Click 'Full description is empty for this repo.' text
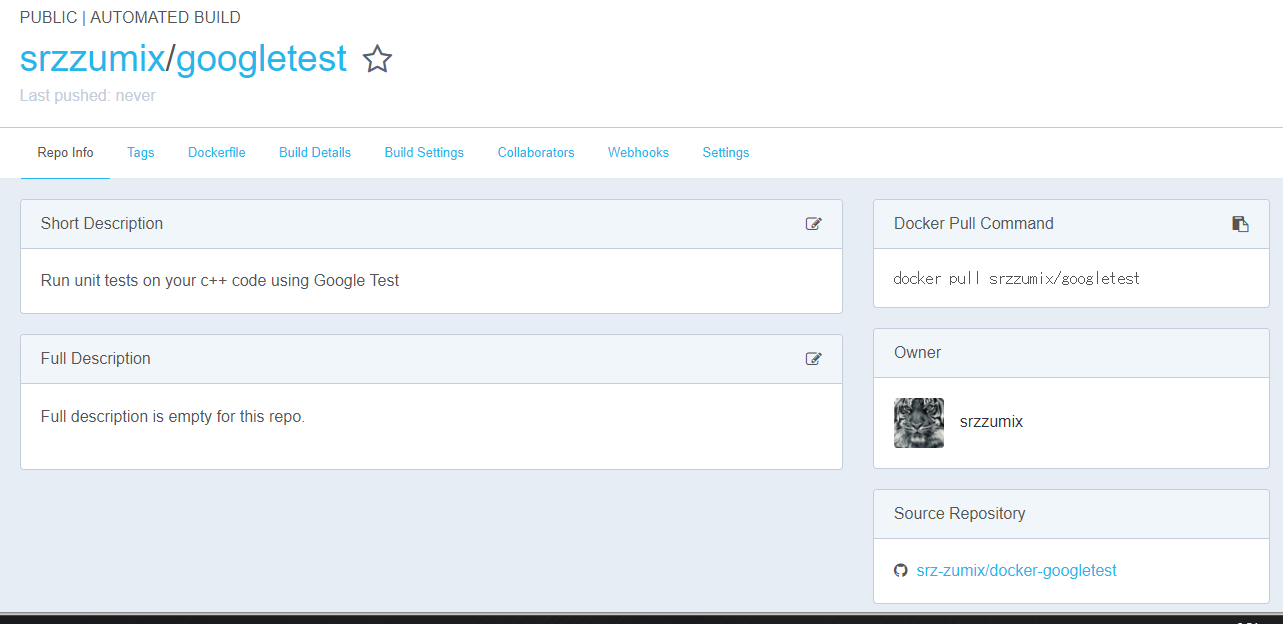 pos(173,416)
